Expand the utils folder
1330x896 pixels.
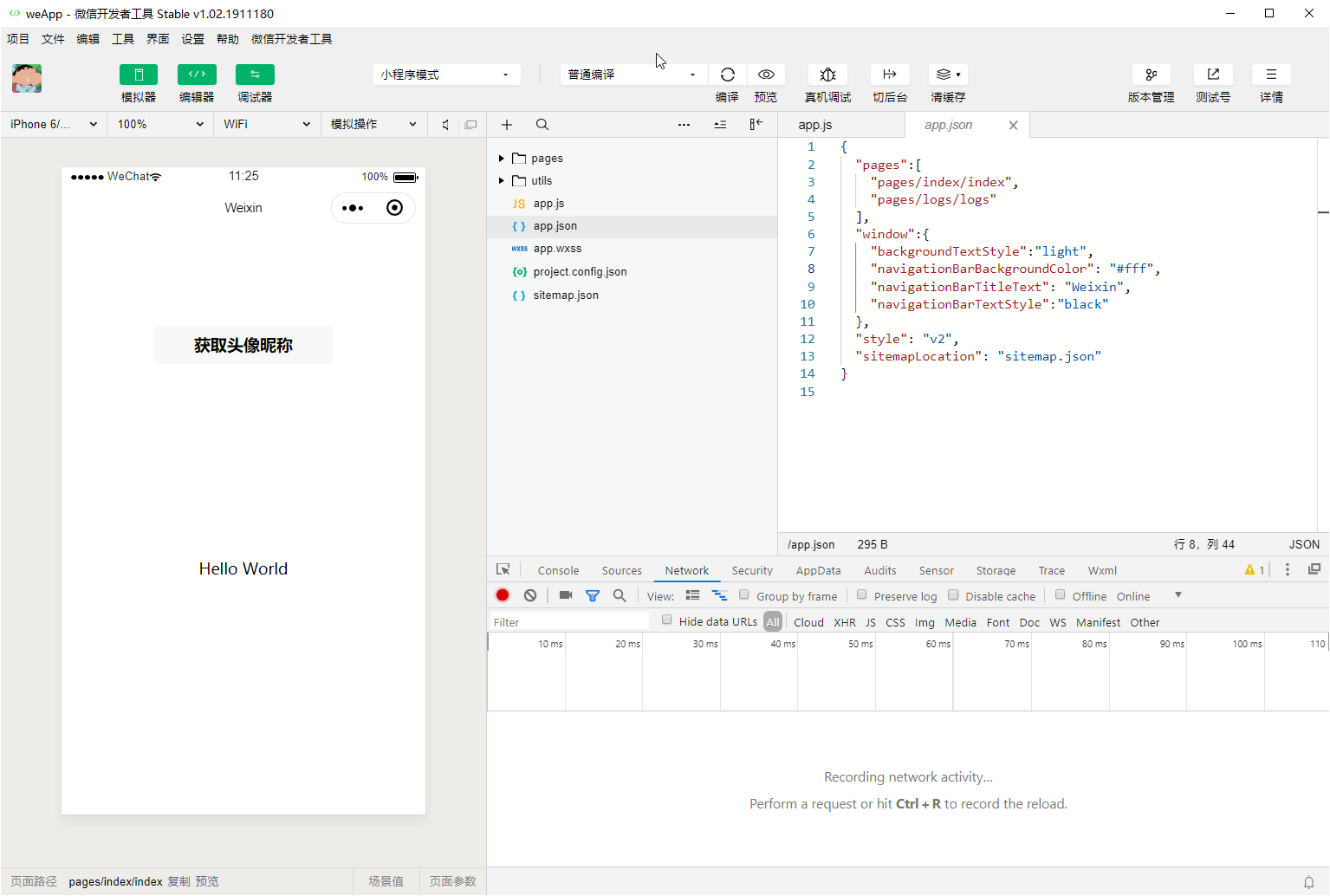coord(502,181)
